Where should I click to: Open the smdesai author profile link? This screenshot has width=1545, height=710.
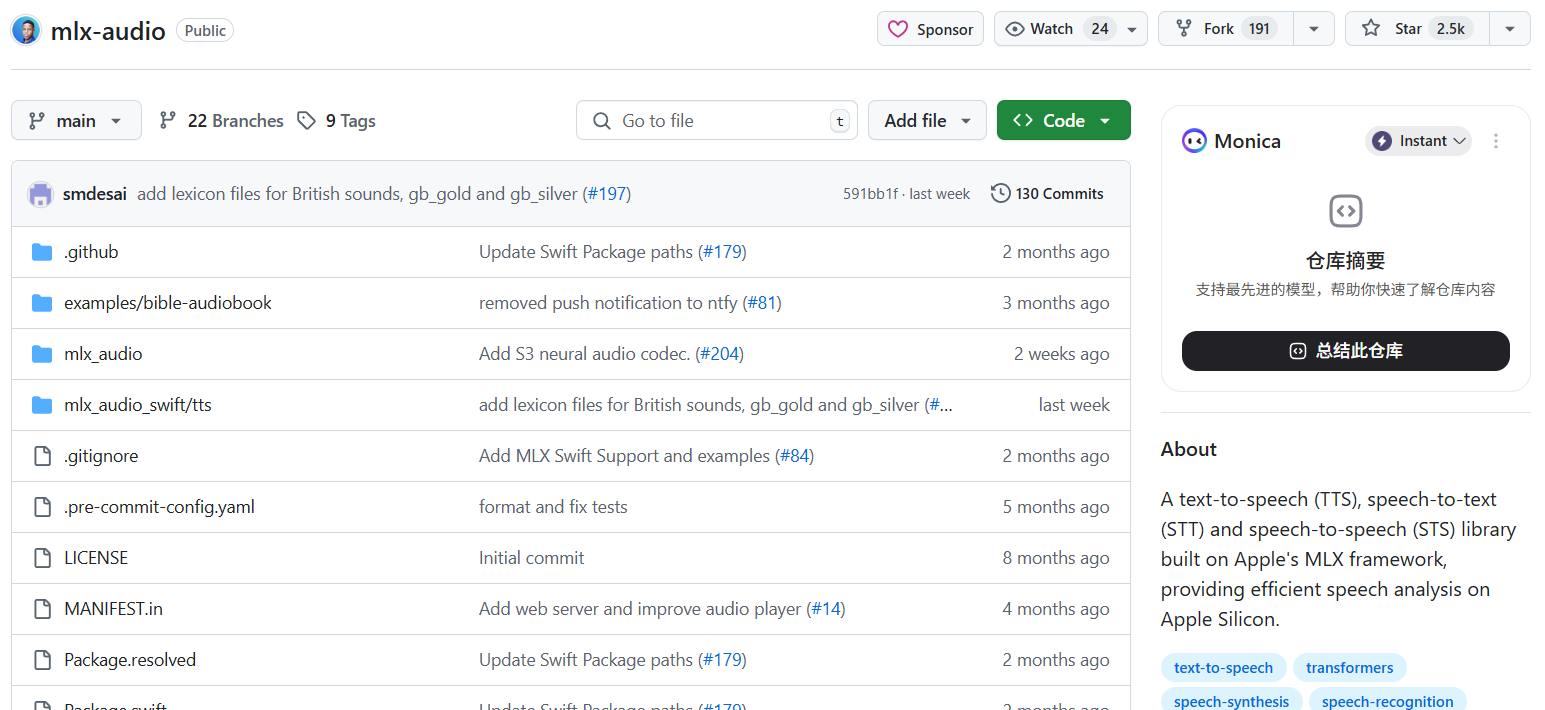point(95,194)
